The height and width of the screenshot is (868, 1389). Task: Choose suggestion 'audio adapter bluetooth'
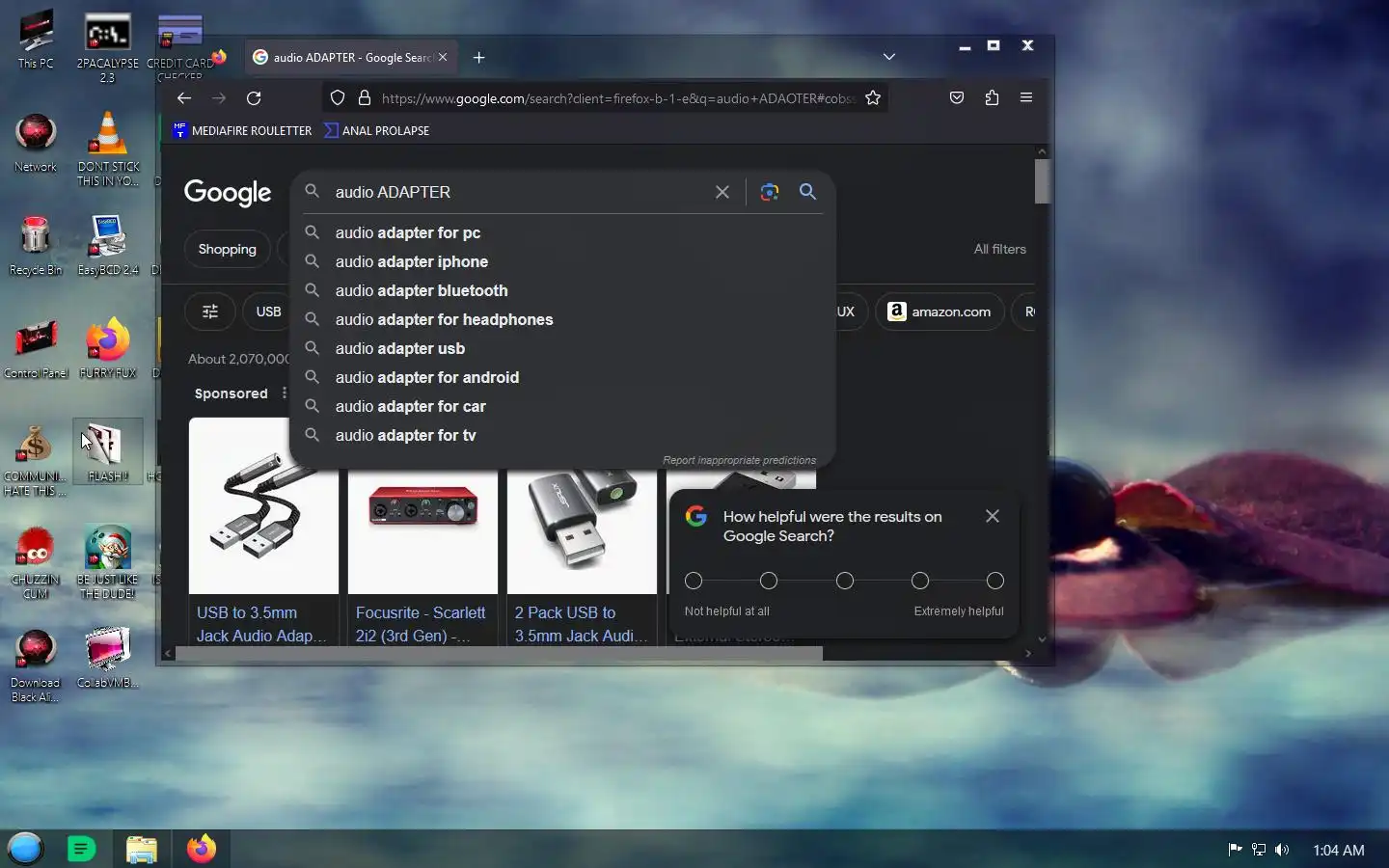coord(562,290)
